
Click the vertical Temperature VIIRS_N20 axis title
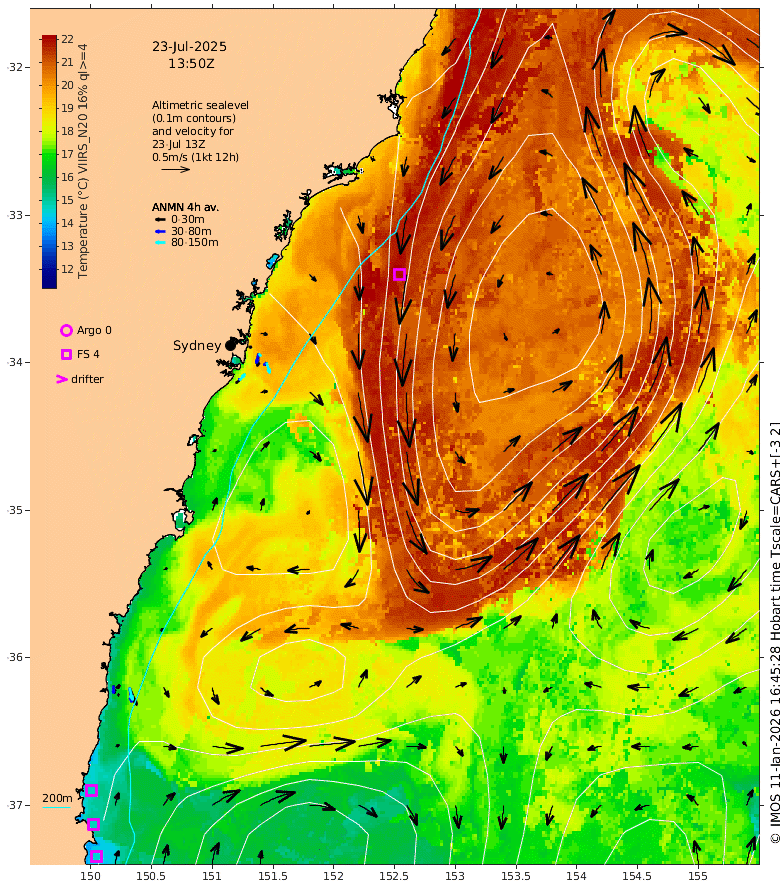click(x=83, y=161)
